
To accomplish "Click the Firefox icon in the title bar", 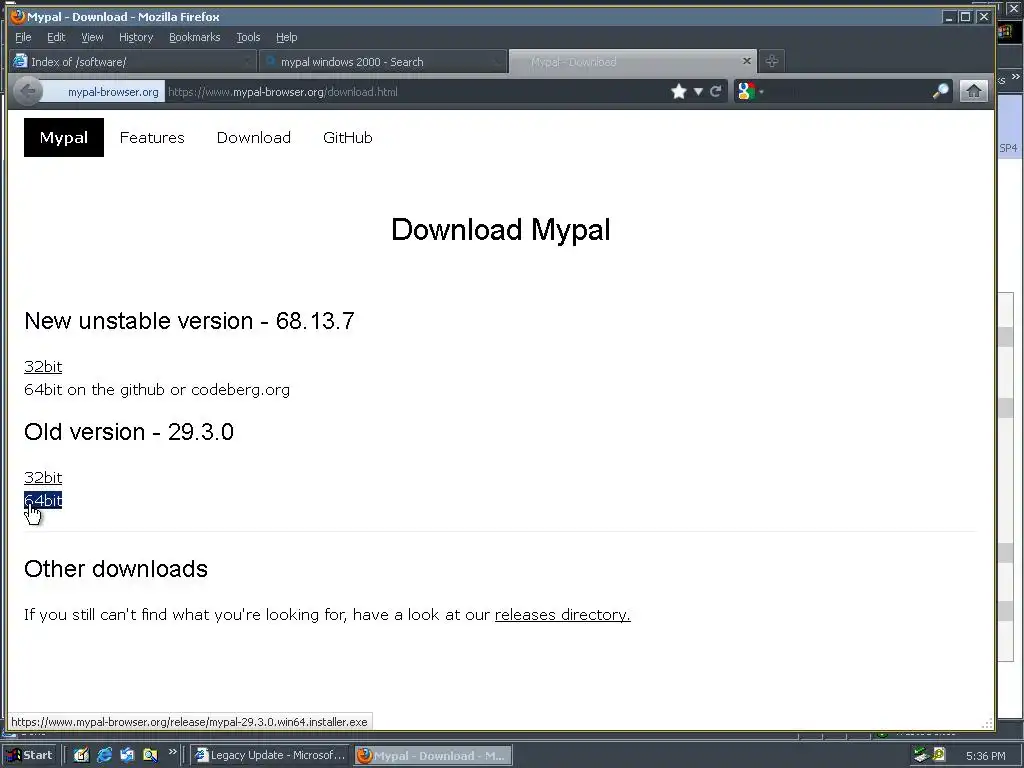I will tap(18, 16).
